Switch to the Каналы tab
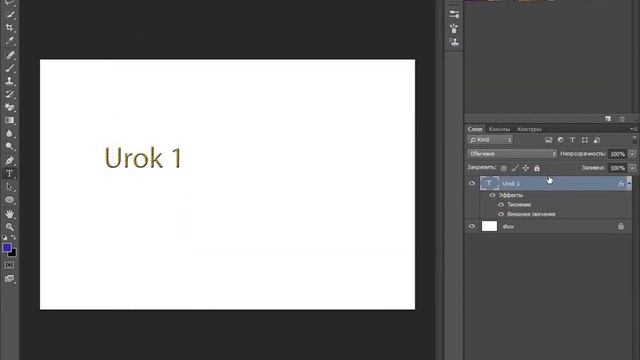 click(499, 129)
